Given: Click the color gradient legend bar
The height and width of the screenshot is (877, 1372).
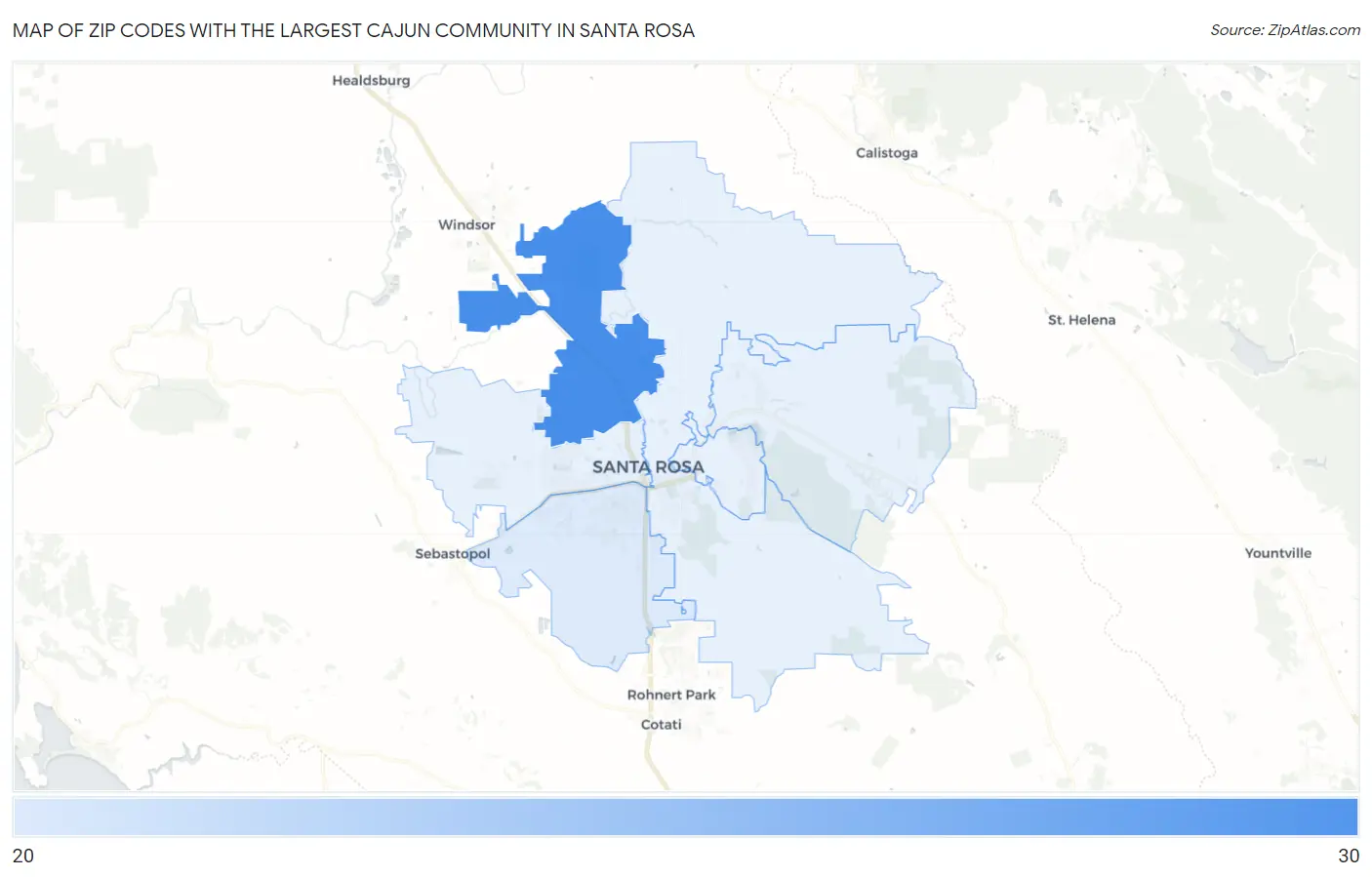Looking at the screenshot, I should [685, 817].
